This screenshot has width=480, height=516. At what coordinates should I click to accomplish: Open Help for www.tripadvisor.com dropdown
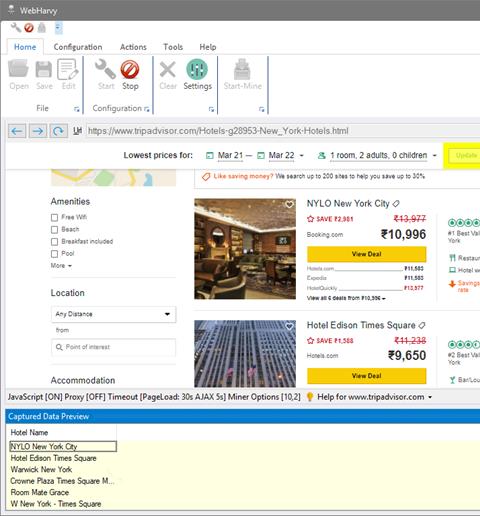tap(374, 397)
